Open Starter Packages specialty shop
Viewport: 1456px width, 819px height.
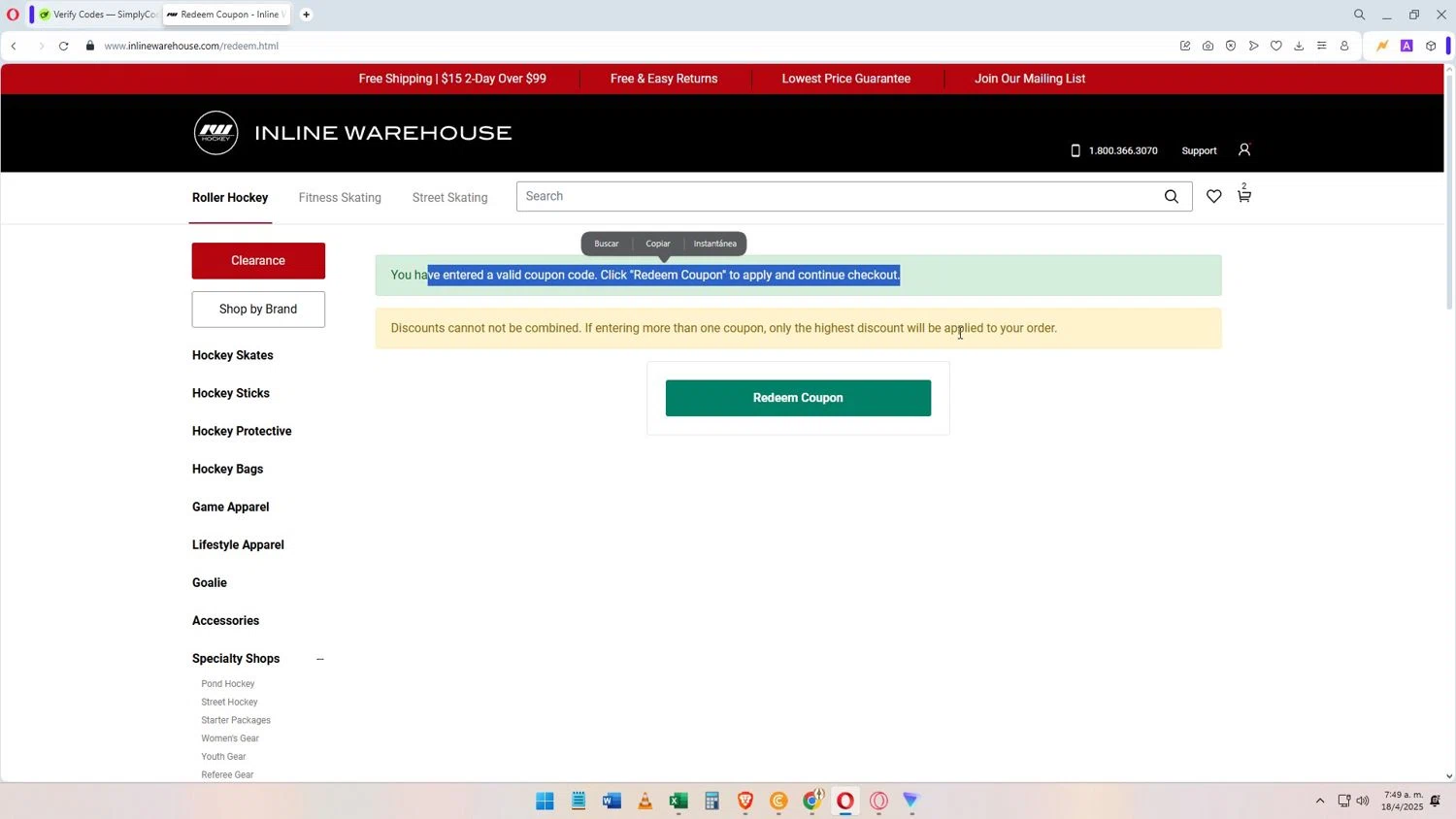coord(236,720)
